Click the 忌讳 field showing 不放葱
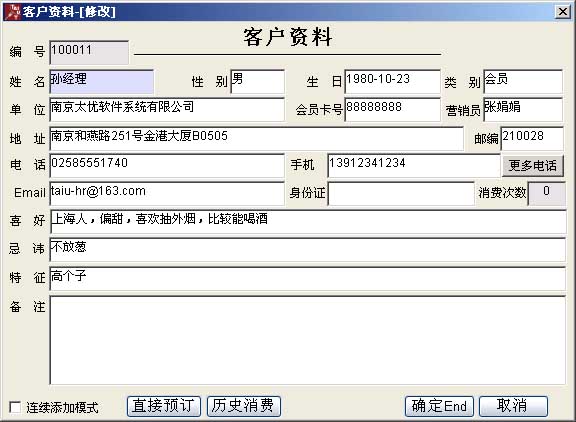Screen dimensions: 576x422 coord(307,250)
